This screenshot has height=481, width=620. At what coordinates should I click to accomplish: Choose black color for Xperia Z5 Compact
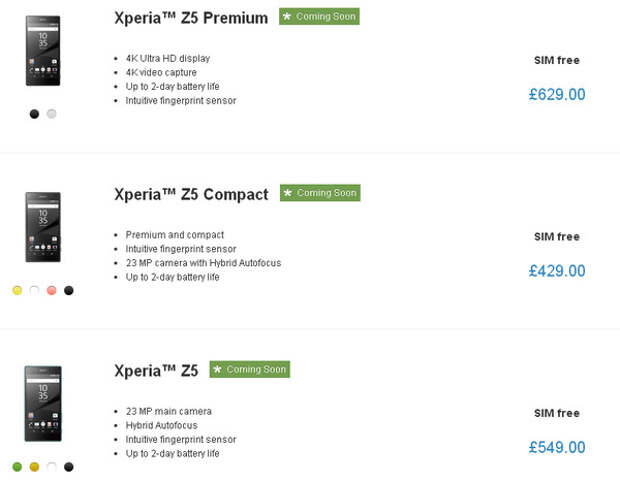69,290
